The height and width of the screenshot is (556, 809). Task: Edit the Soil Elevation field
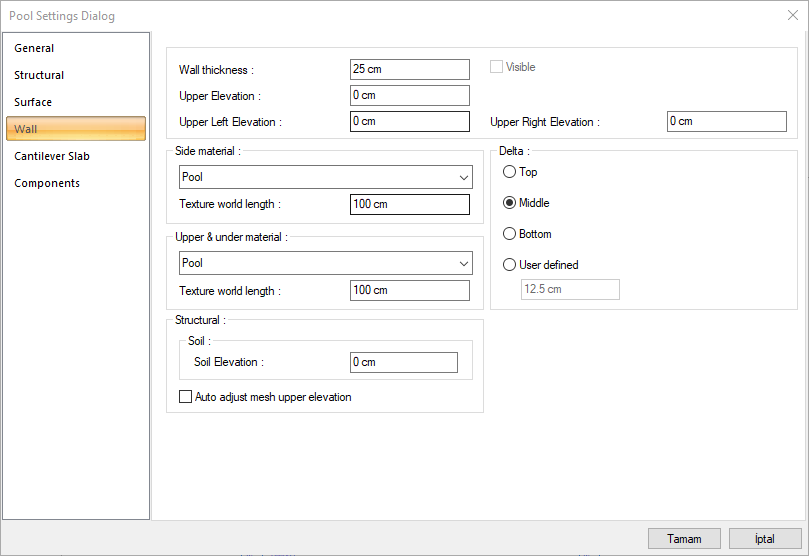403,362
